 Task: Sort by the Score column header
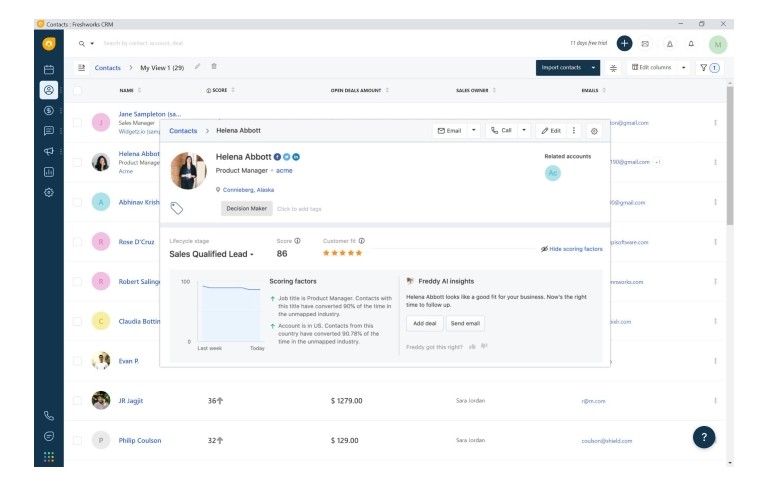pyautogui.click(x=220, y=90)
